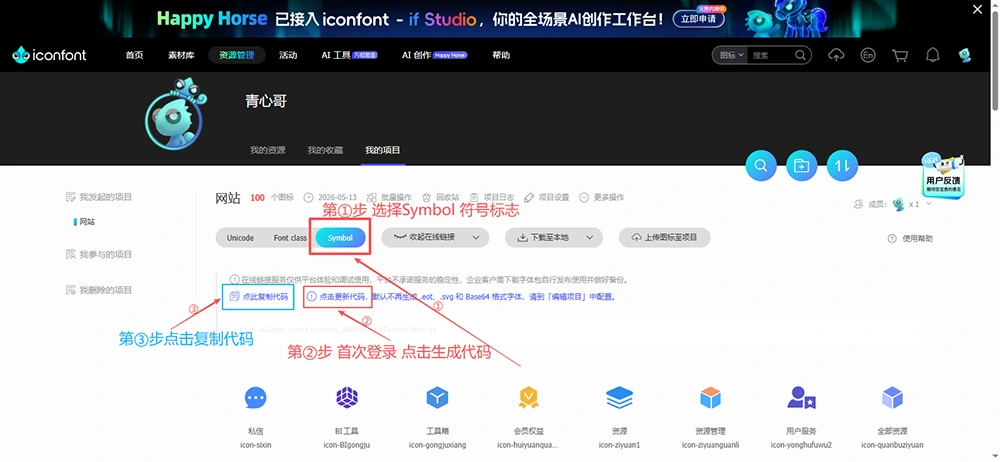Switch to 我的资源 tab

tap(268, 151)
